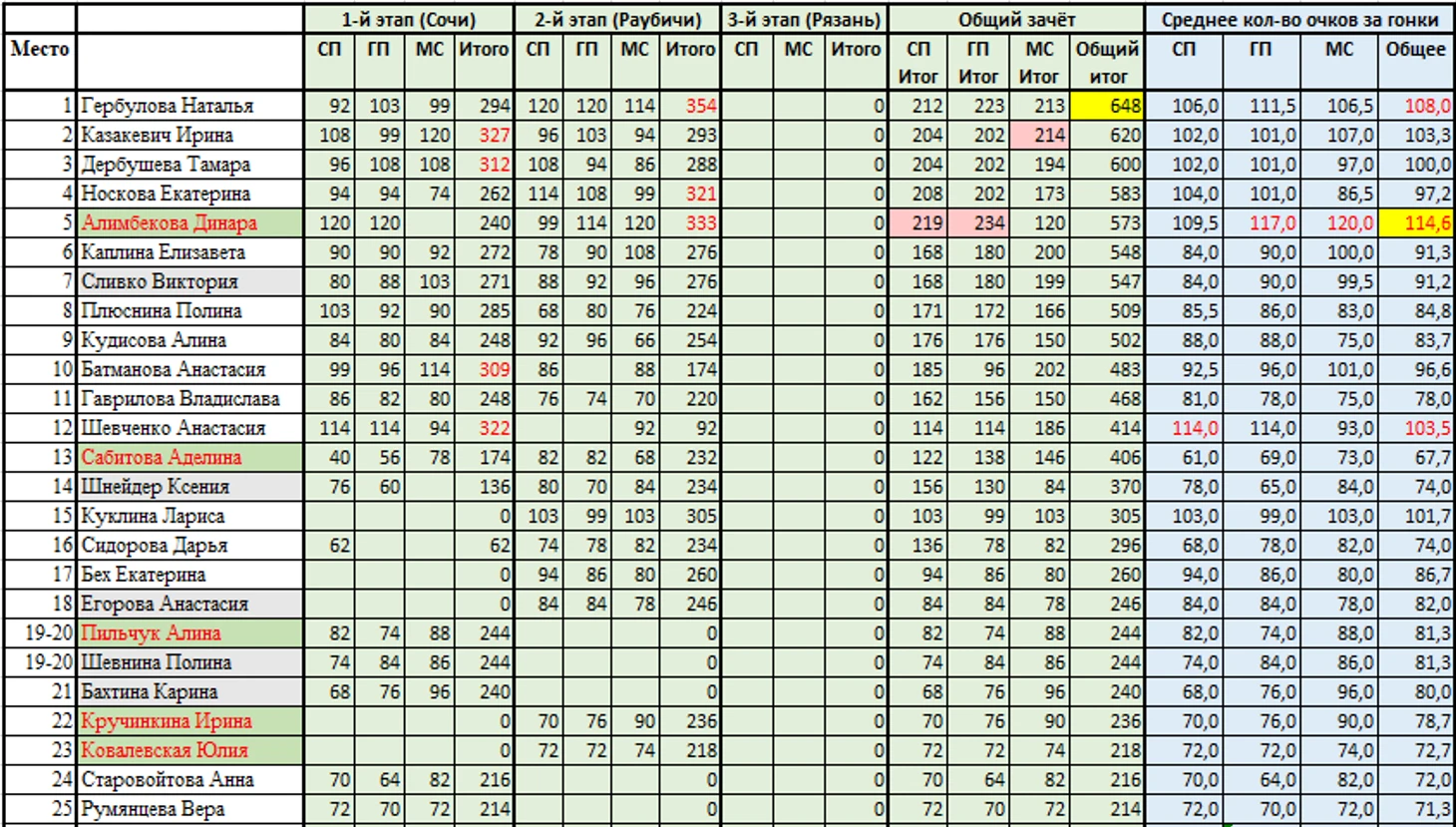Click the red 321 total for Носкова Екатерина
The image size is (1456, 827).
pos(690,194)
